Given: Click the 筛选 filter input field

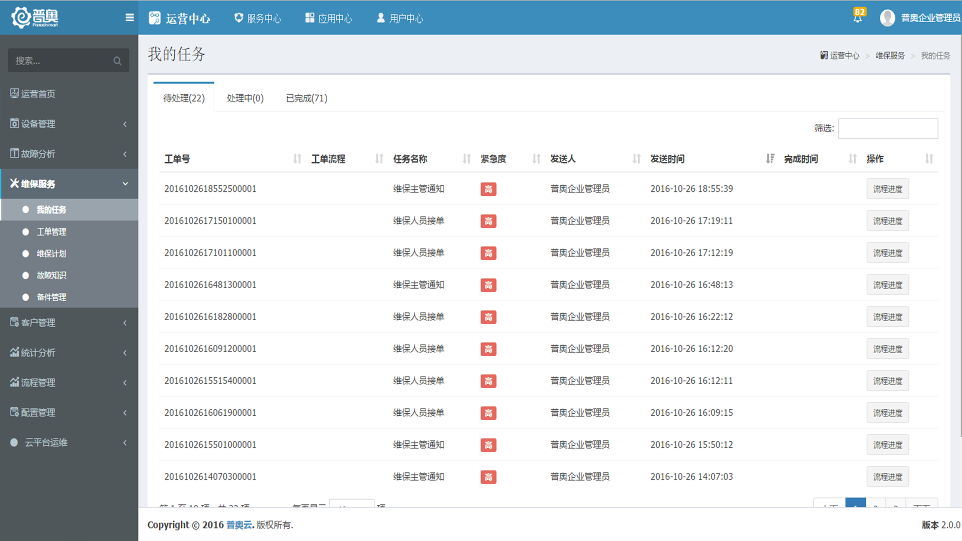Looking at the screenshot, I should coord(888,128).
